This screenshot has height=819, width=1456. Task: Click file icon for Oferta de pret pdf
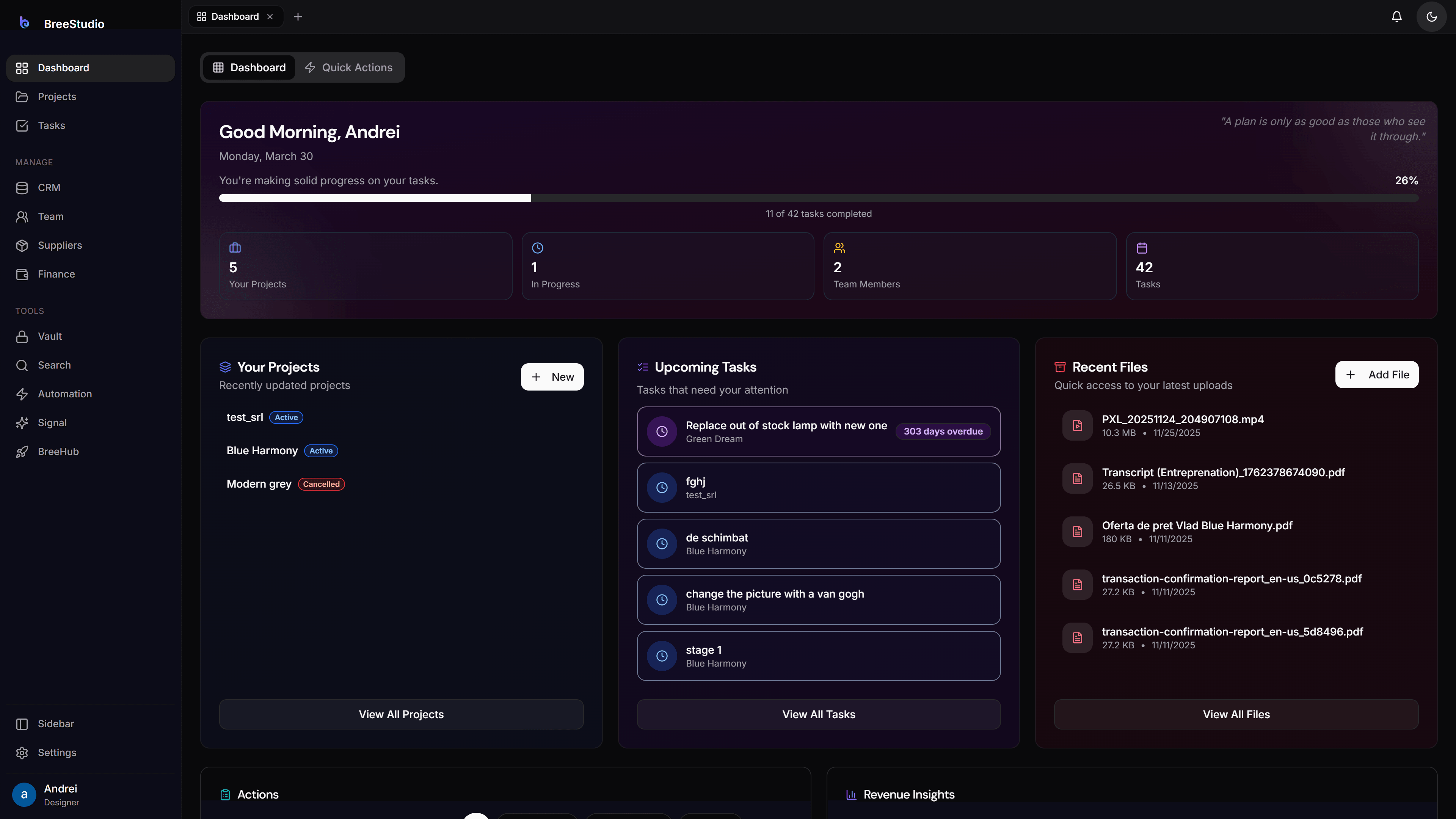tap(1077, 532)
